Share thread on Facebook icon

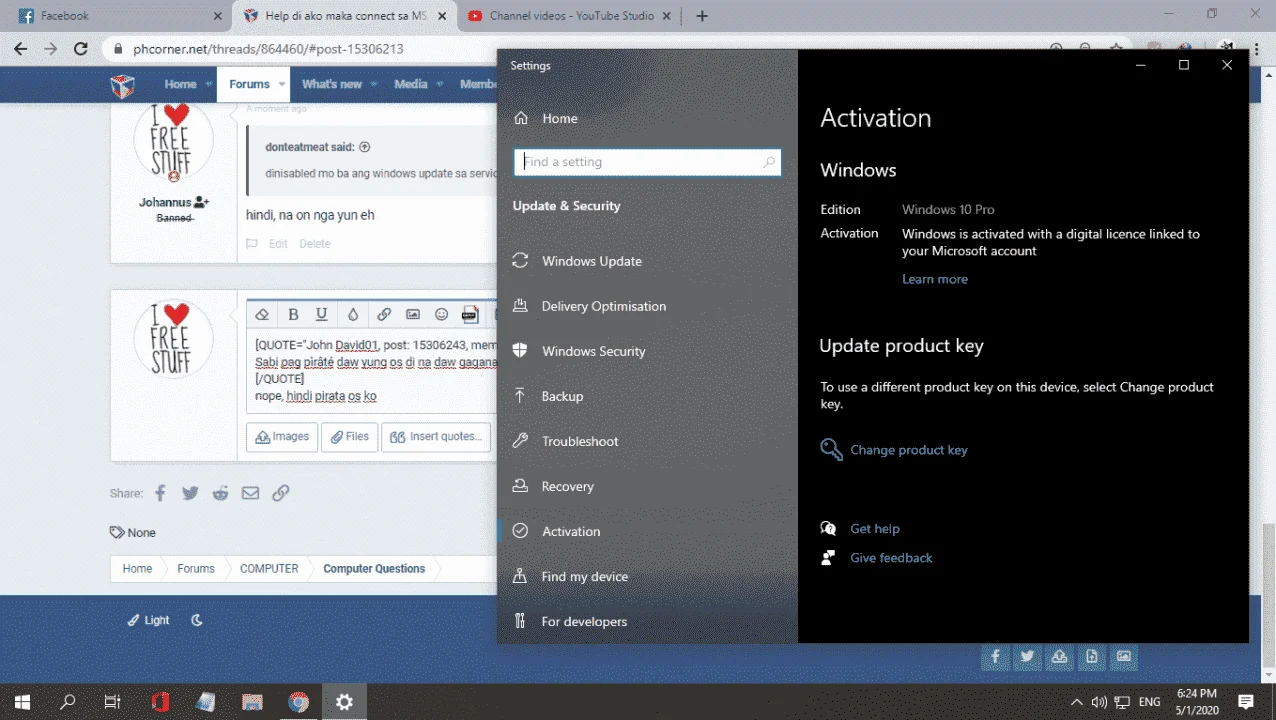160,493
